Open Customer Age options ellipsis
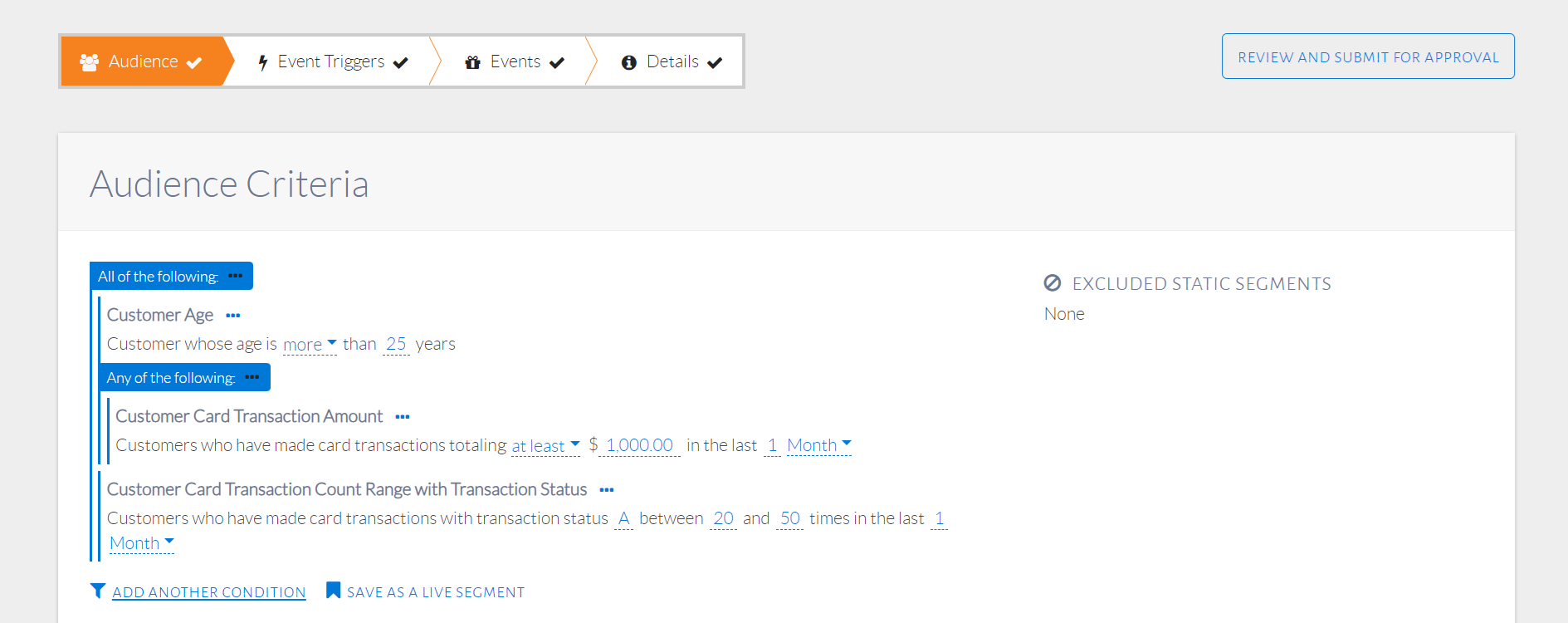The height and width of the screenshot is (623, 1568). 233,316
